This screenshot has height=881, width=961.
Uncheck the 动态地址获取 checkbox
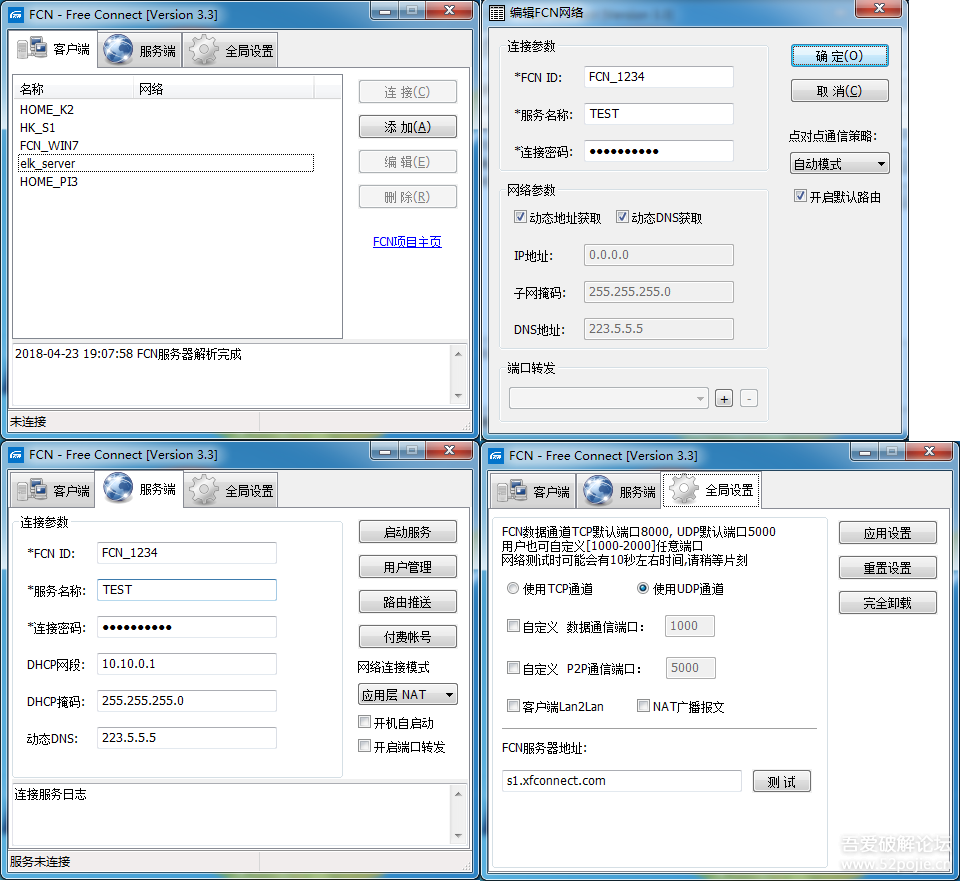pos(520,217)
